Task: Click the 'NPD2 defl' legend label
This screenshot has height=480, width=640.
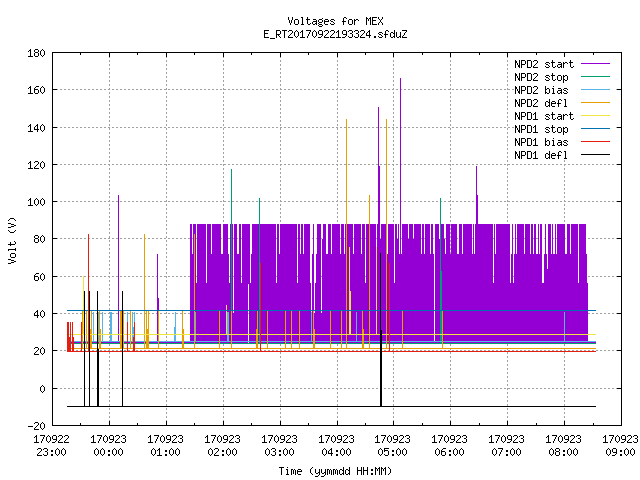Action: [x=541, y=103]
